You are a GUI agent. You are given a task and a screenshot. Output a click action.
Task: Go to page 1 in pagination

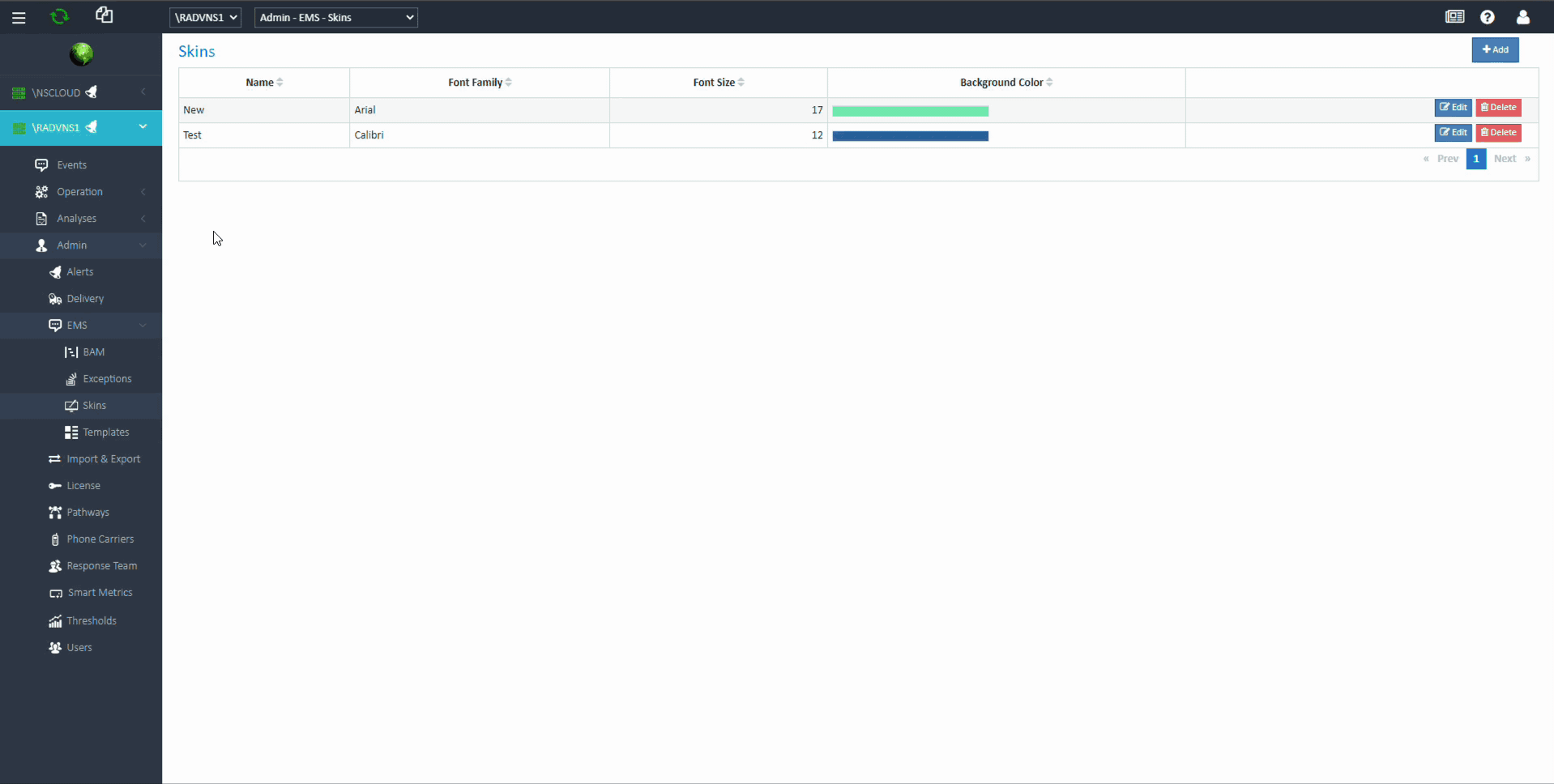[x=1476, y=159]
